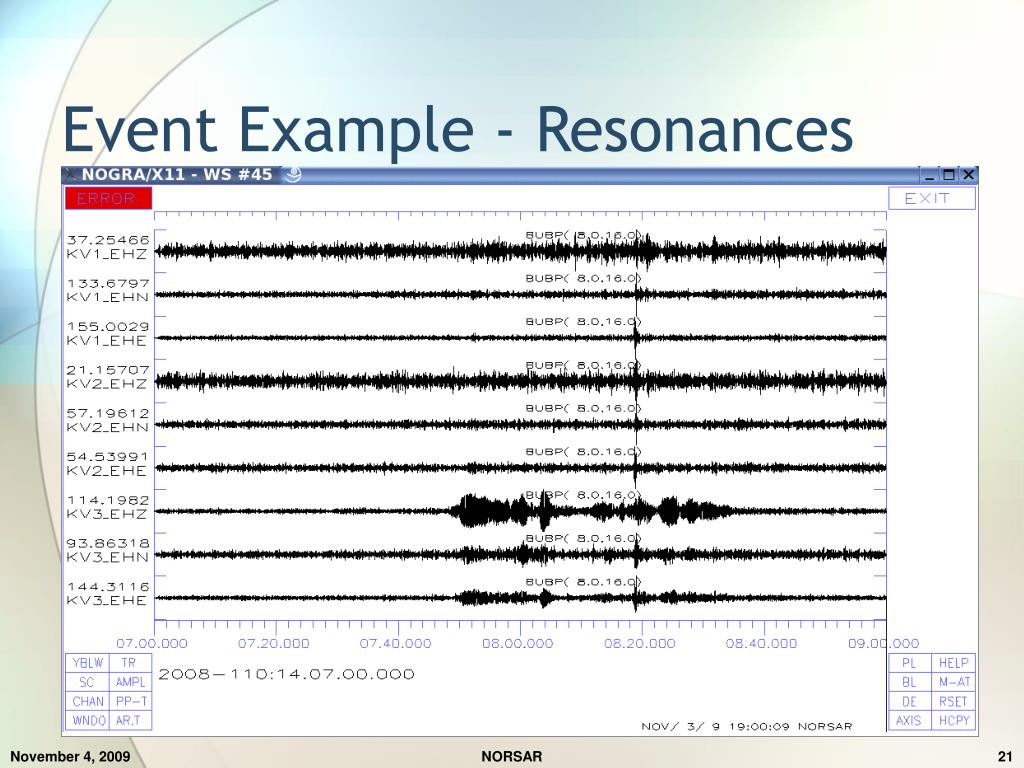The image size is (1024, 768).
Task: Select the KV3_EHE channel label
Action: pyautogui.click(x=106, y=600)
